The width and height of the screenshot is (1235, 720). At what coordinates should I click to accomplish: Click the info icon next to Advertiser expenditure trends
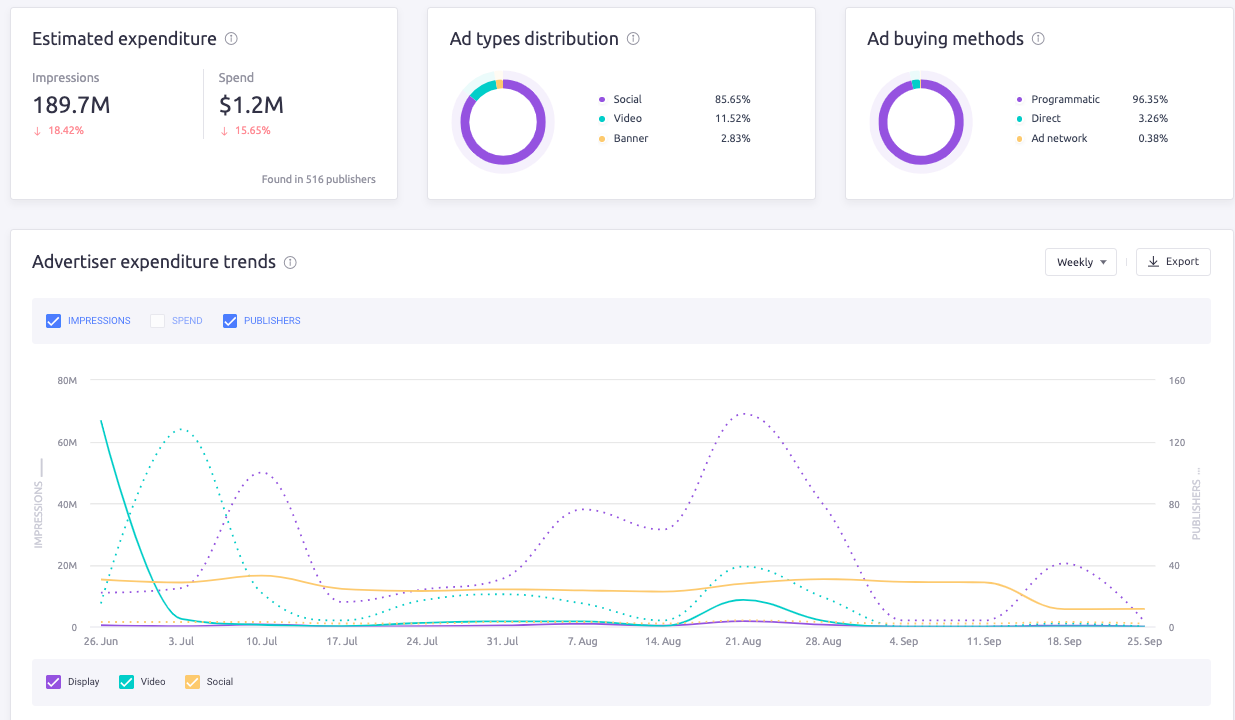(290, 262)
